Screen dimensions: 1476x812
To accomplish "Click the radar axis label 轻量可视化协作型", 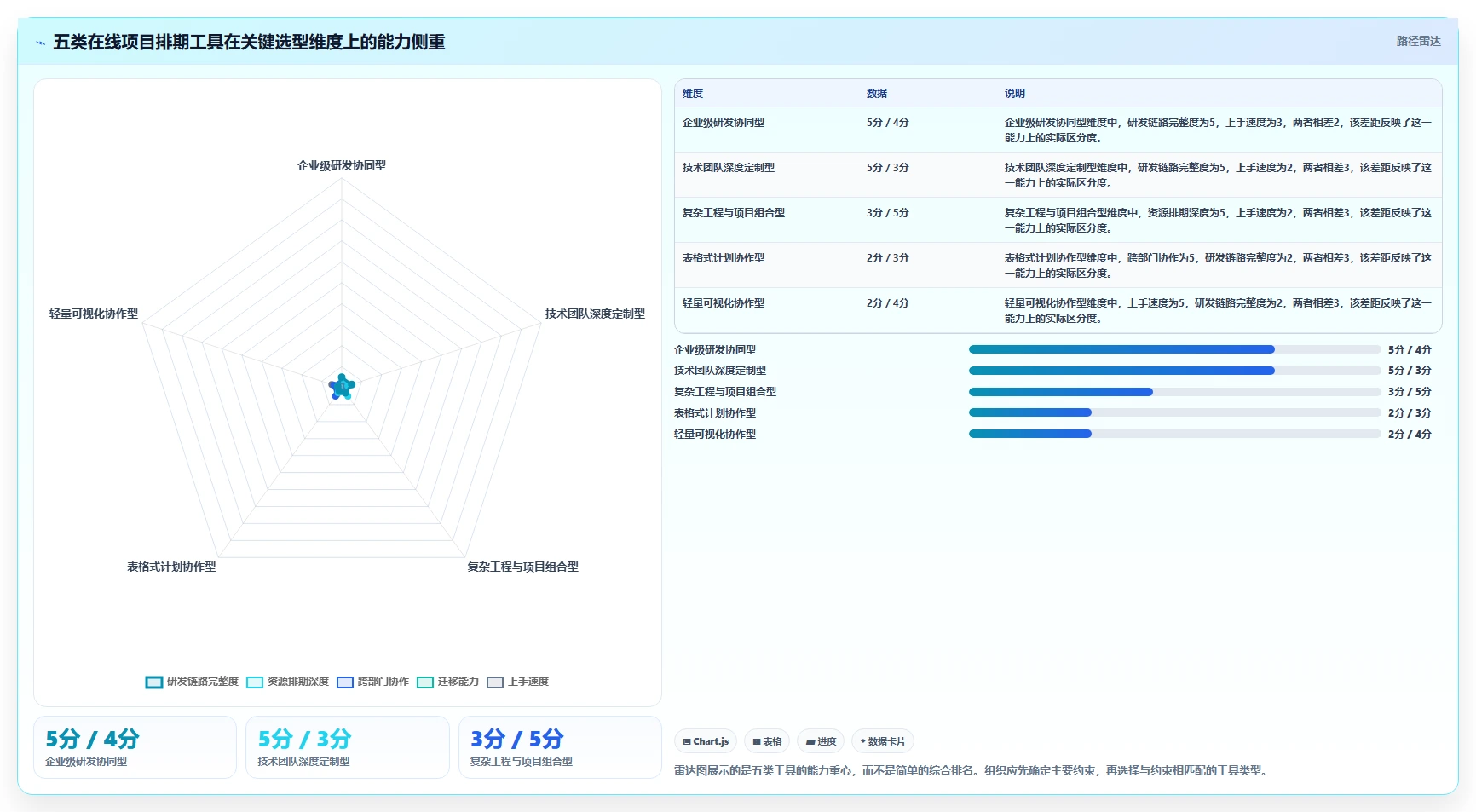I will pos(94,314).
